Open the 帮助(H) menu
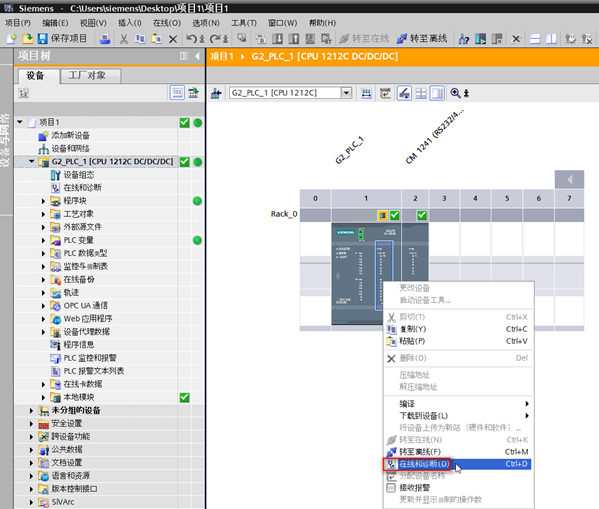The width and height of the screenshot is (599, 509). (323, 23)
